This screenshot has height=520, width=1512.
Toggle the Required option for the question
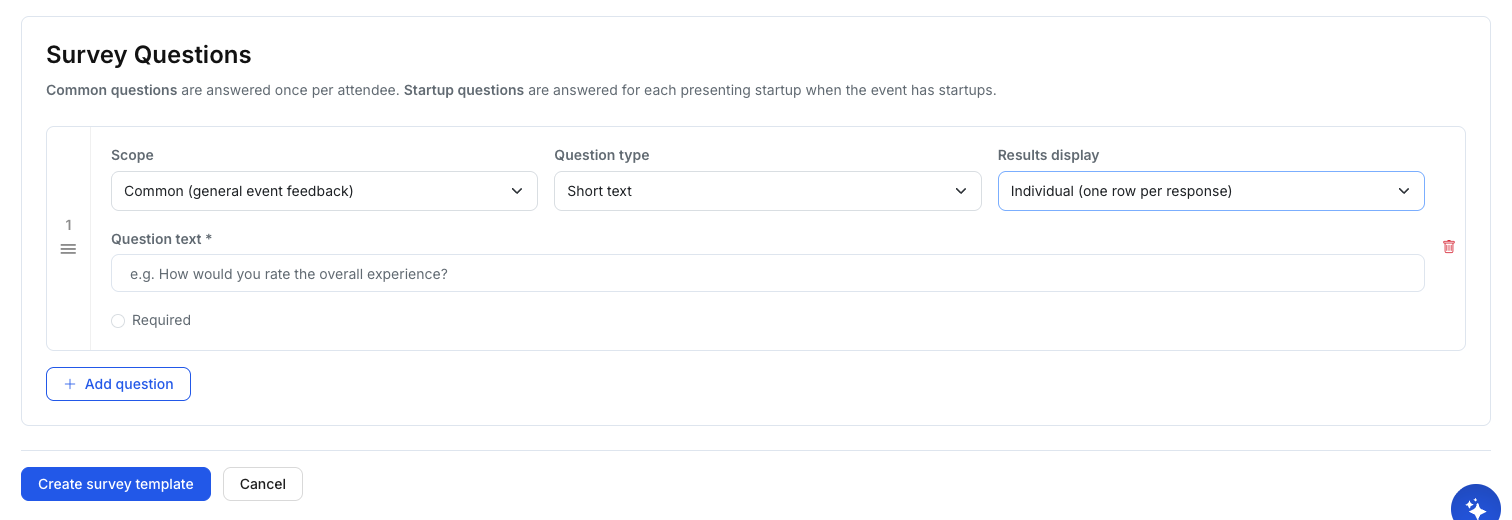pyautogui.click(x=118, y=321)
